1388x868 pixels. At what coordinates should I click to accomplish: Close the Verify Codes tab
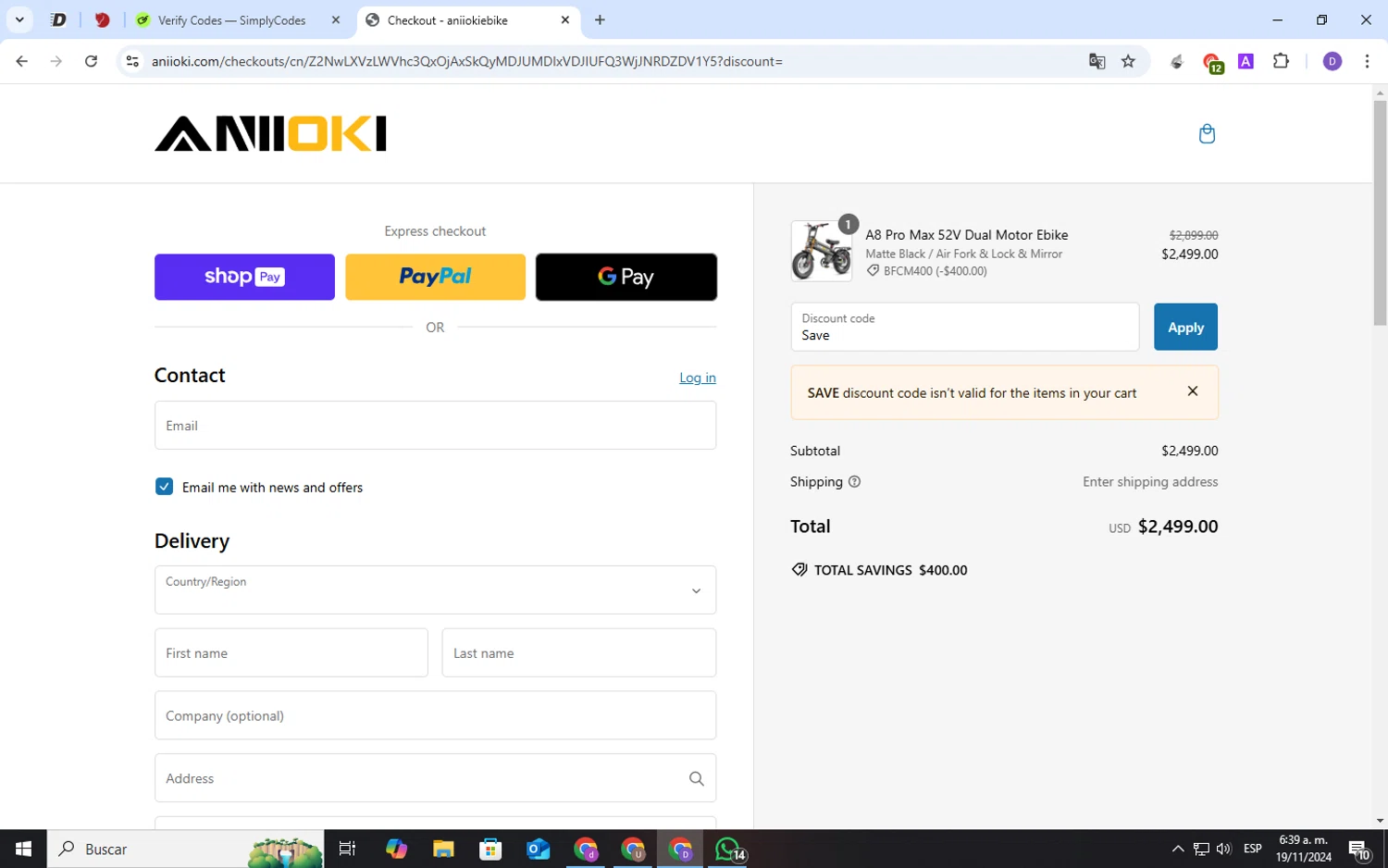point(336,20)
